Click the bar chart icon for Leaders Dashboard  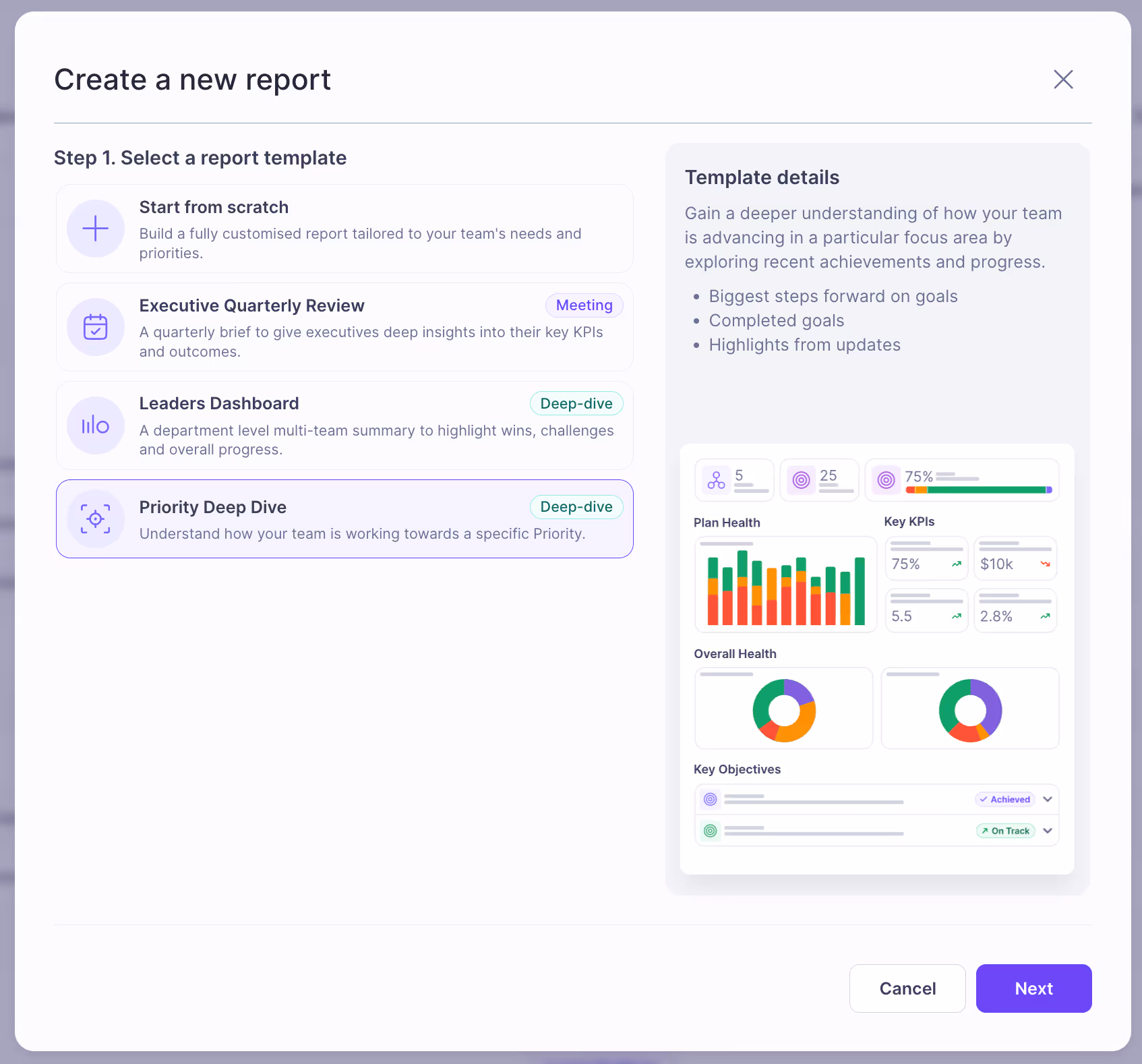(x=95, y=425)
